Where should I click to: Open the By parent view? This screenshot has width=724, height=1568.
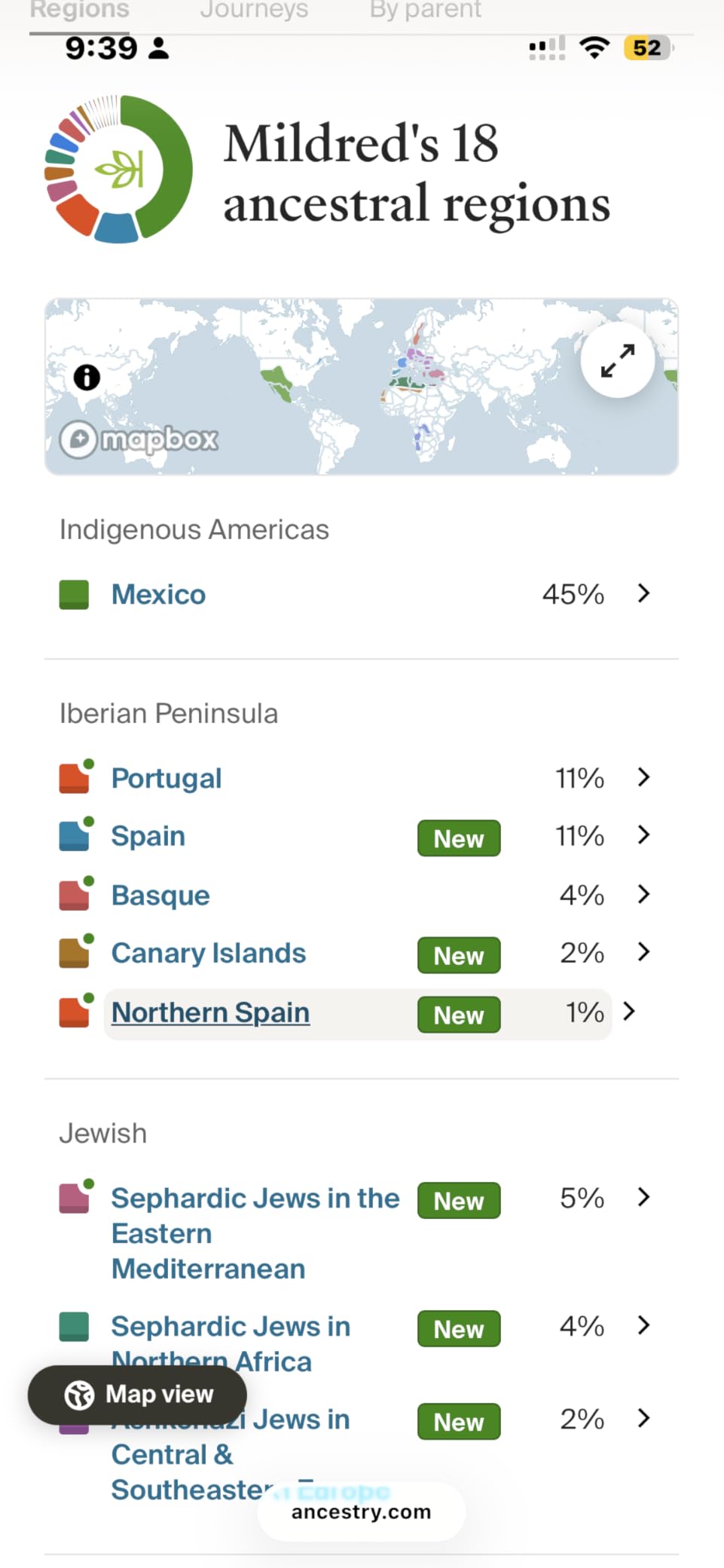[x=424, y=11]
